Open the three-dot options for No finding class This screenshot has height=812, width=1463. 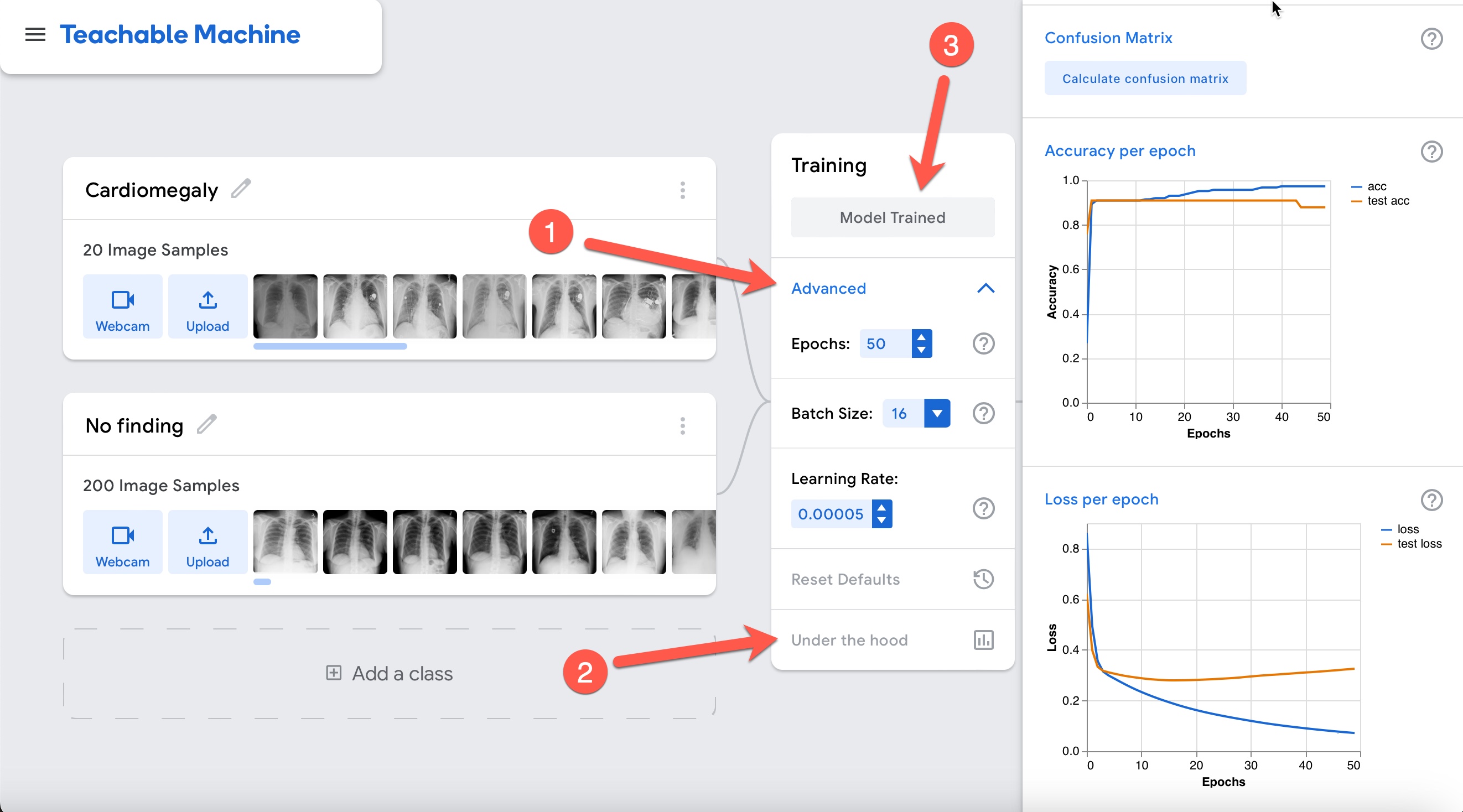[682, 426]
